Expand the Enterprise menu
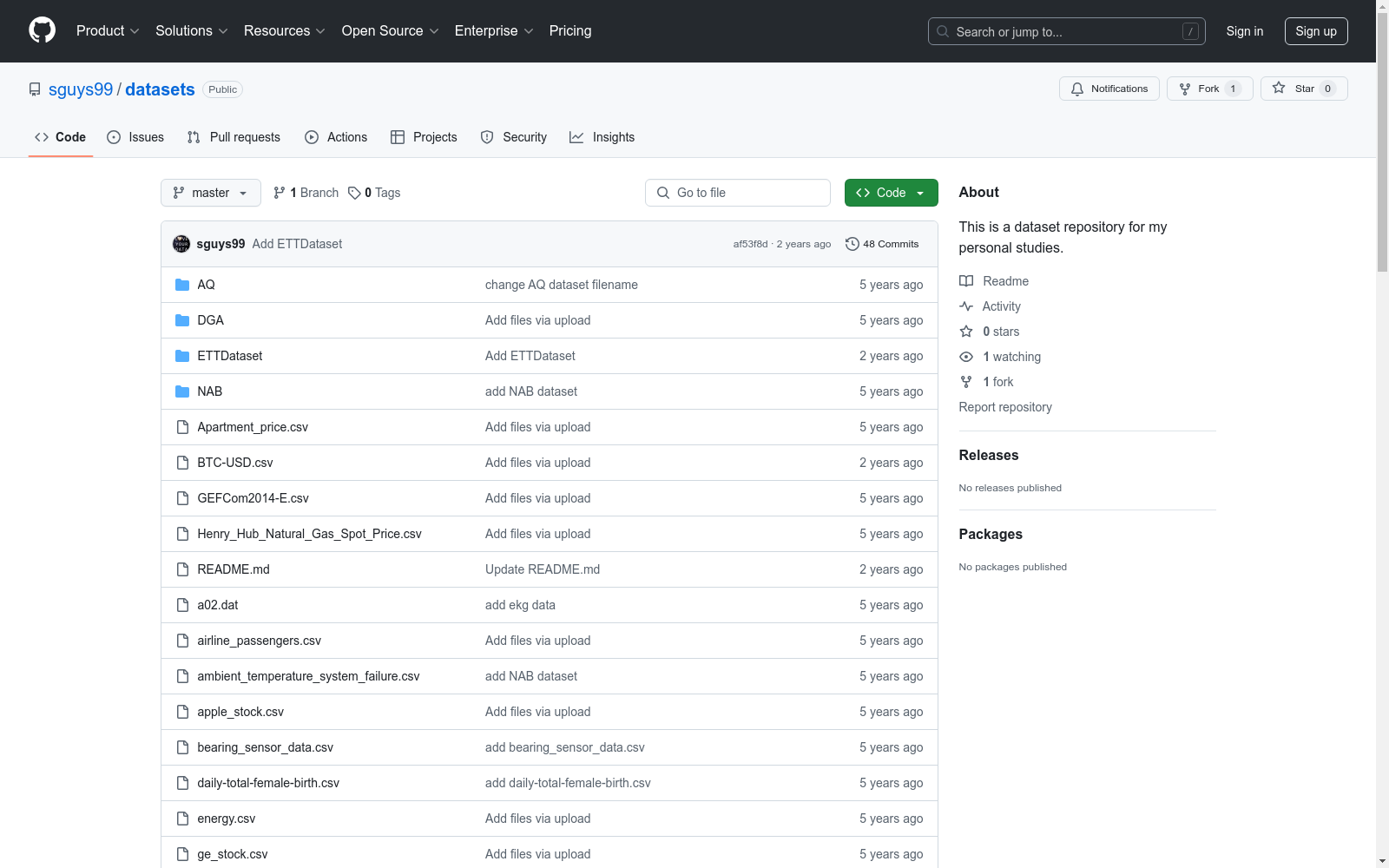 pyautogui.click(x=495, y=30)
